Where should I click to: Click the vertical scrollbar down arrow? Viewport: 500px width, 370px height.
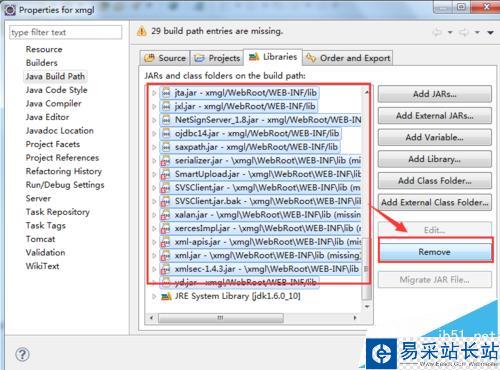[367, 306]
